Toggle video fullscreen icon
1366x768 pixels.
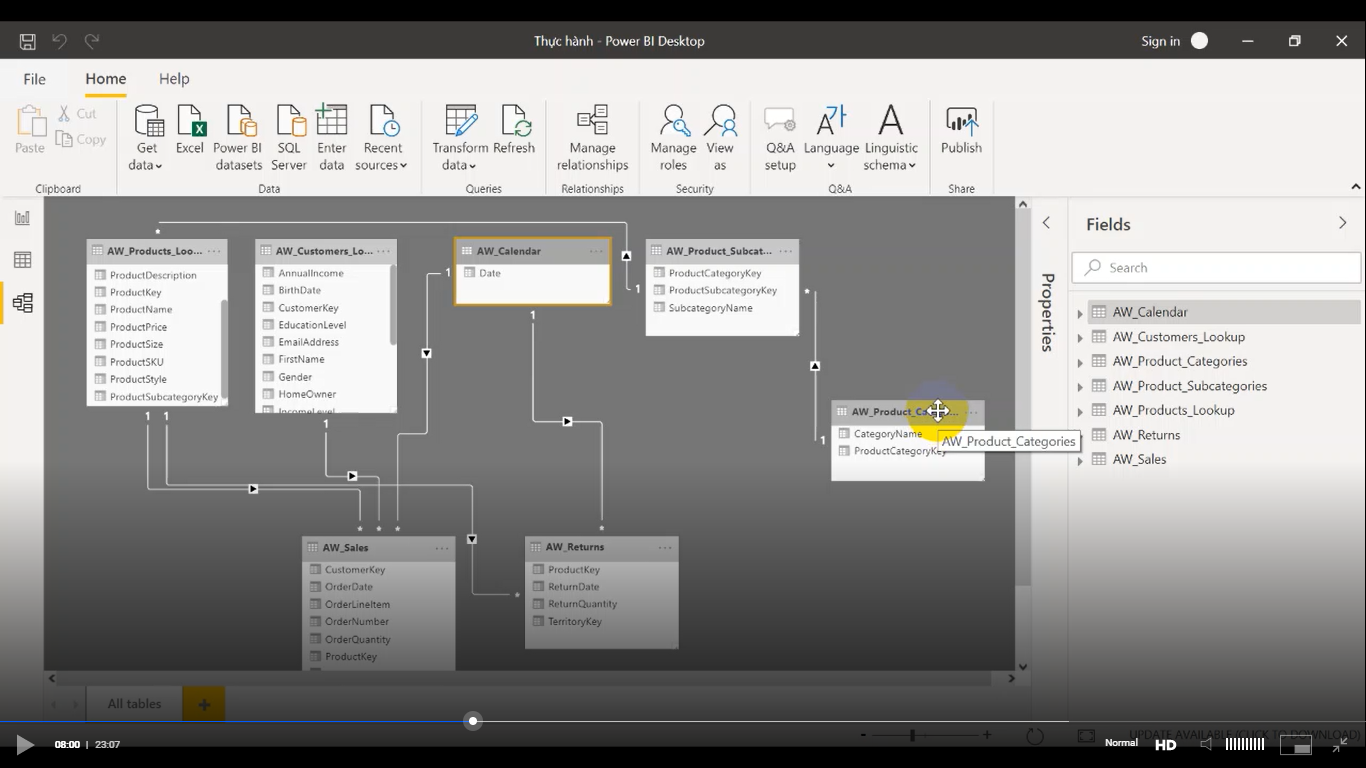pos(1086,736)
